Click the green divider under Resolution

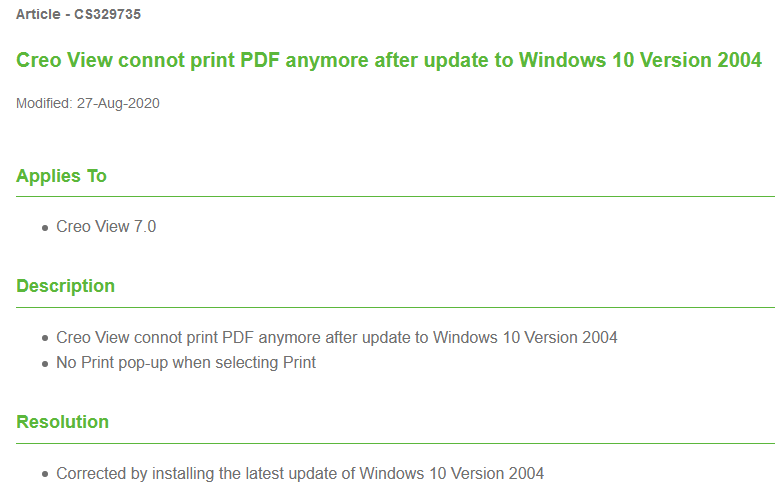tap(395, 443)
